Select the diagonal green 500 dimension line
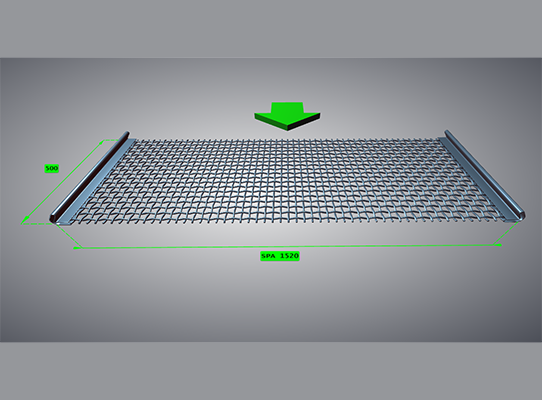Screen dimensions: 542x400 63,182
